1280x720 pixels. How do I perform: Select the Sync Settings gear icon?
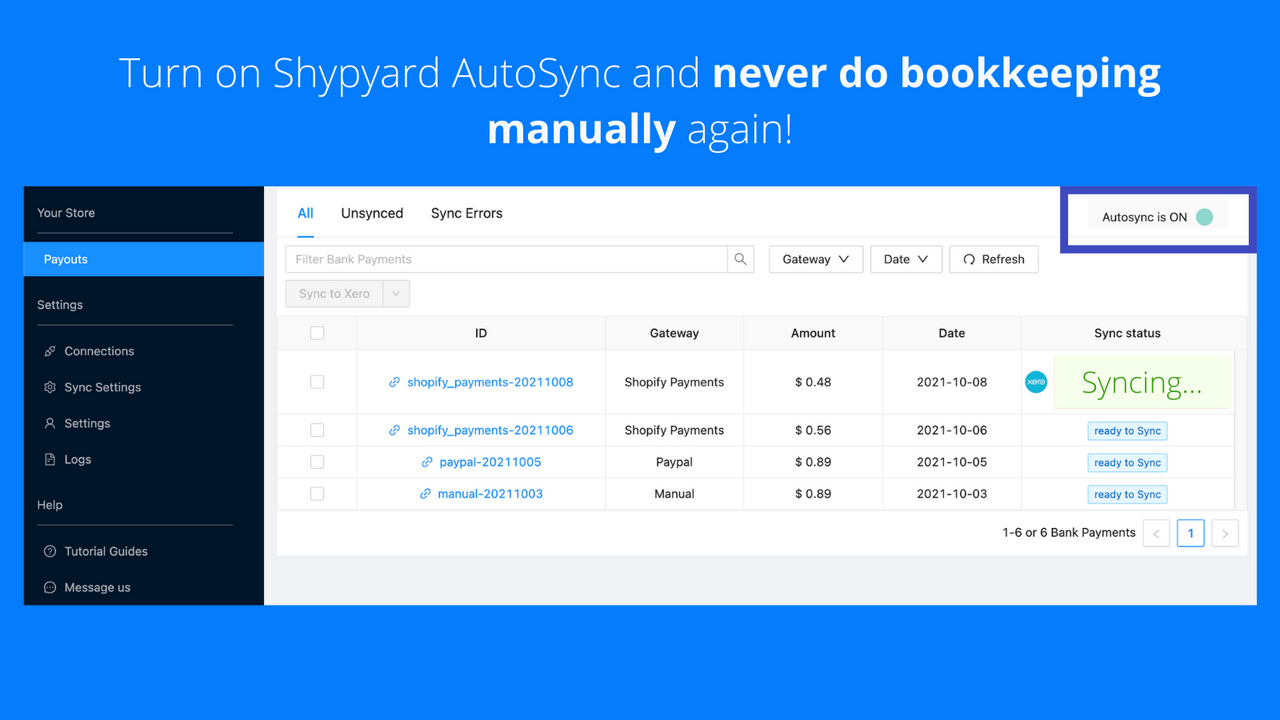tap(51, 387)
